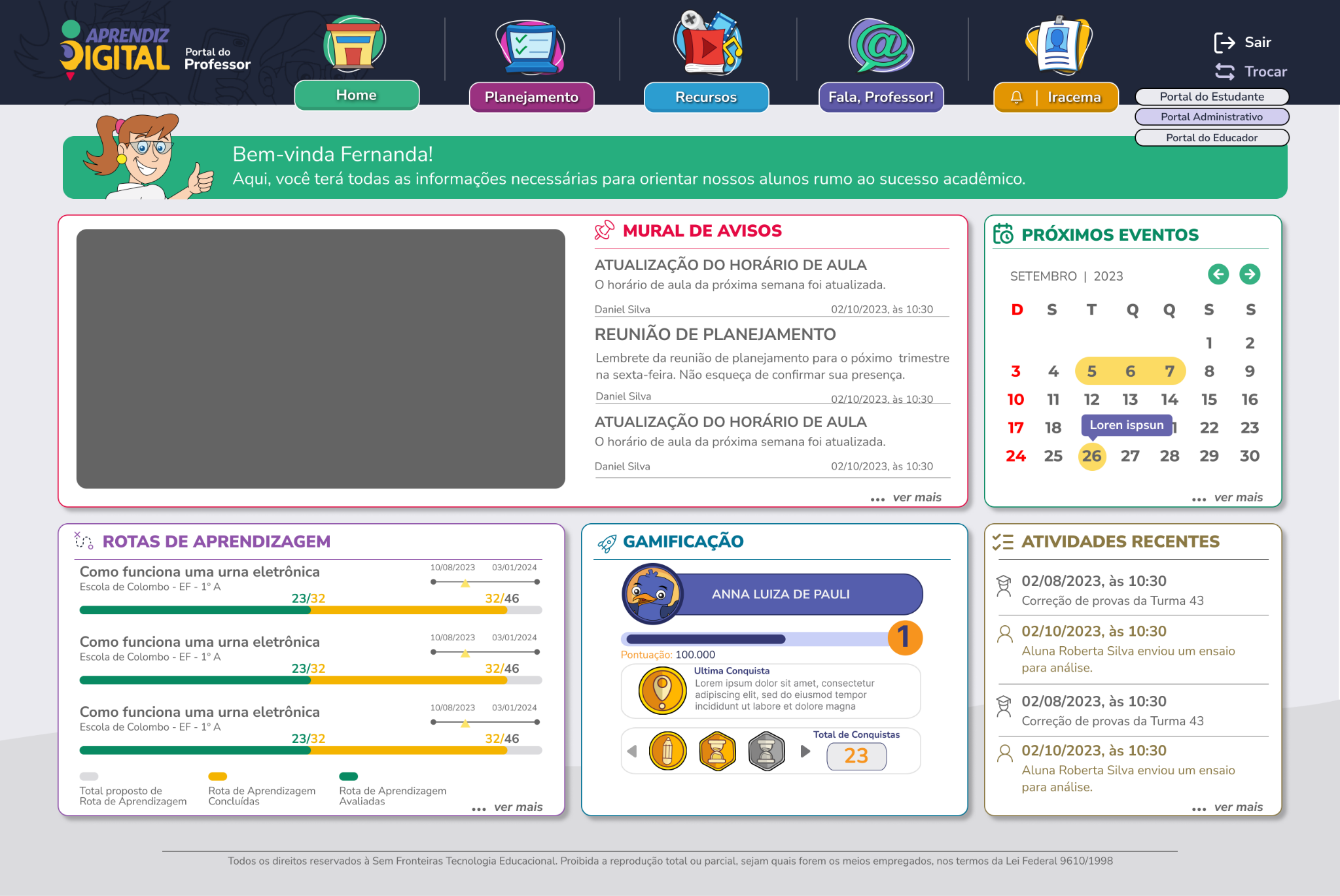Screen dimensions: 1340x896
Task: Open the Recursos tab
Action: 706,97
